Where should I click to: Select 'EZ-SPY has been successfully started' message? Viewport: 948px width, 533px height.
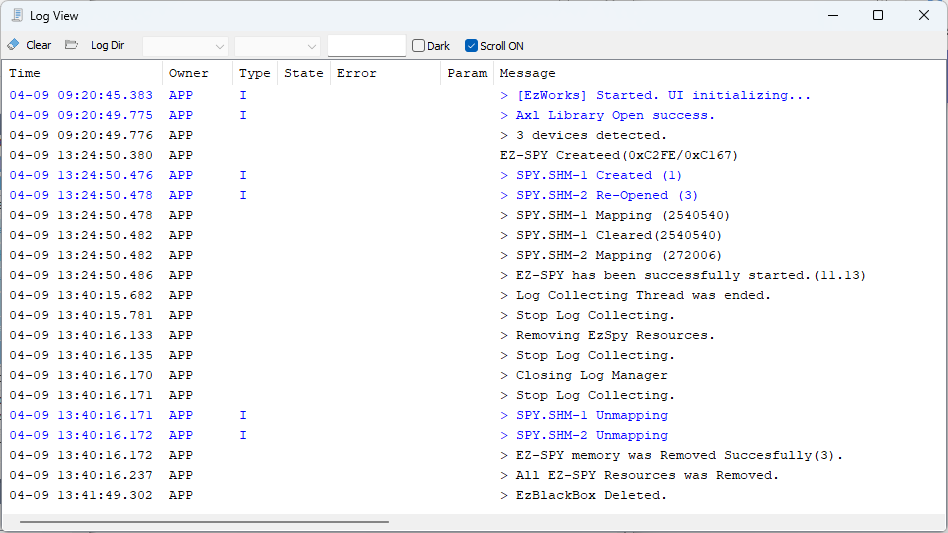683,275
